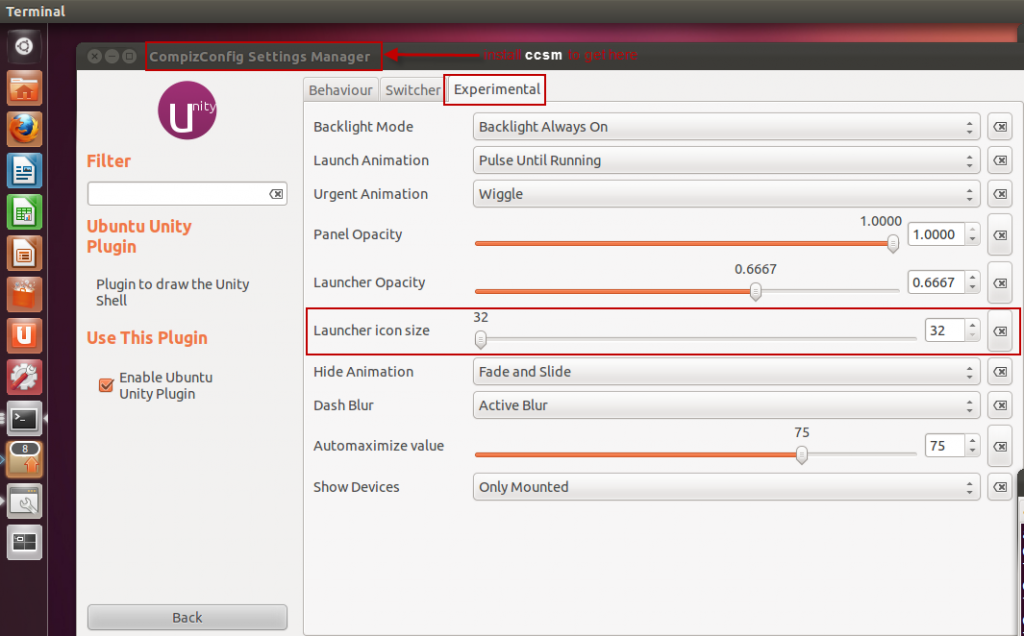Click the Unity plugin logo
The image size is (1024, 636).
(x=186, y=110)
